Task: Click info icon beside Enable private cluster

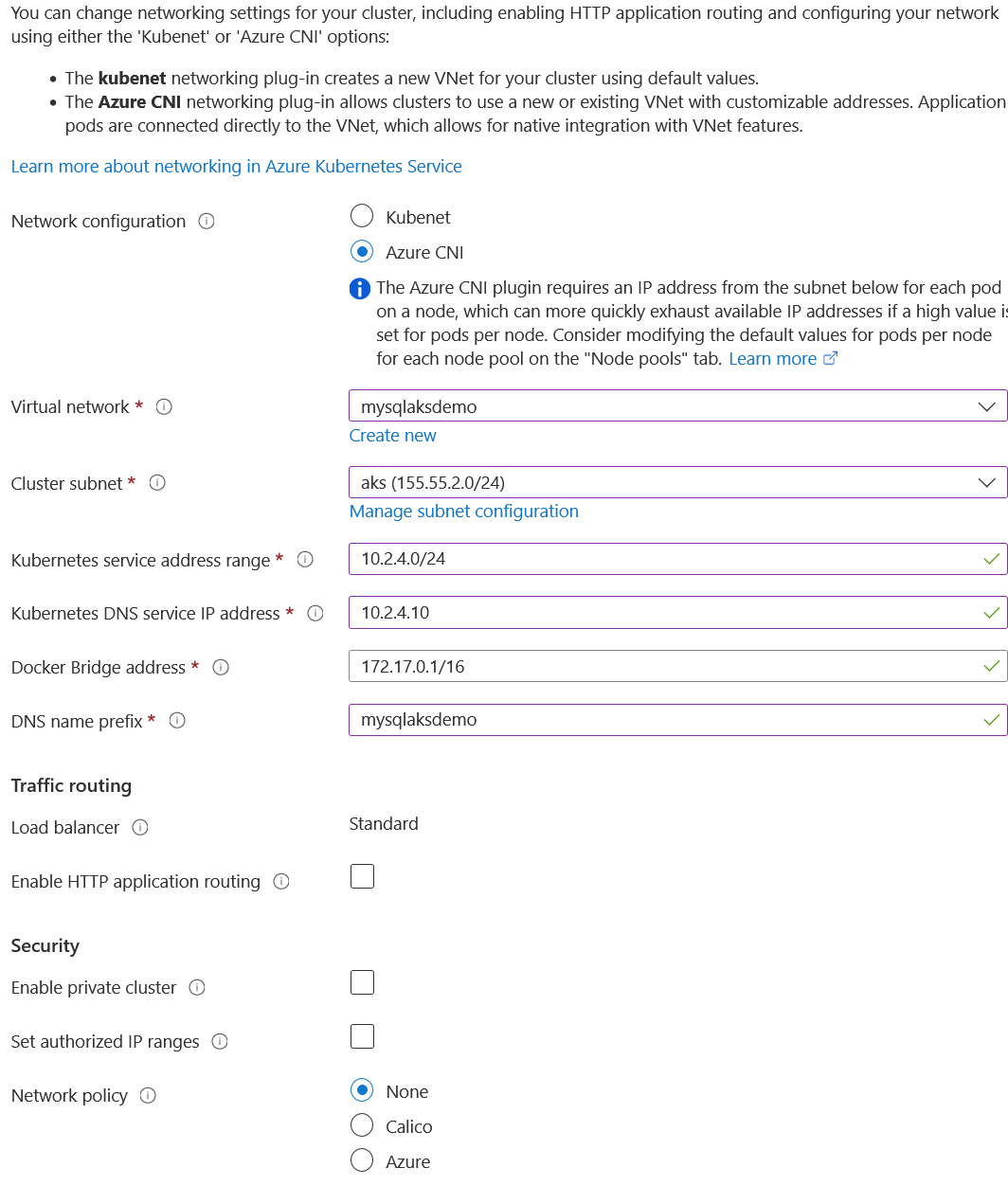Action: click(x=197, y=988)
